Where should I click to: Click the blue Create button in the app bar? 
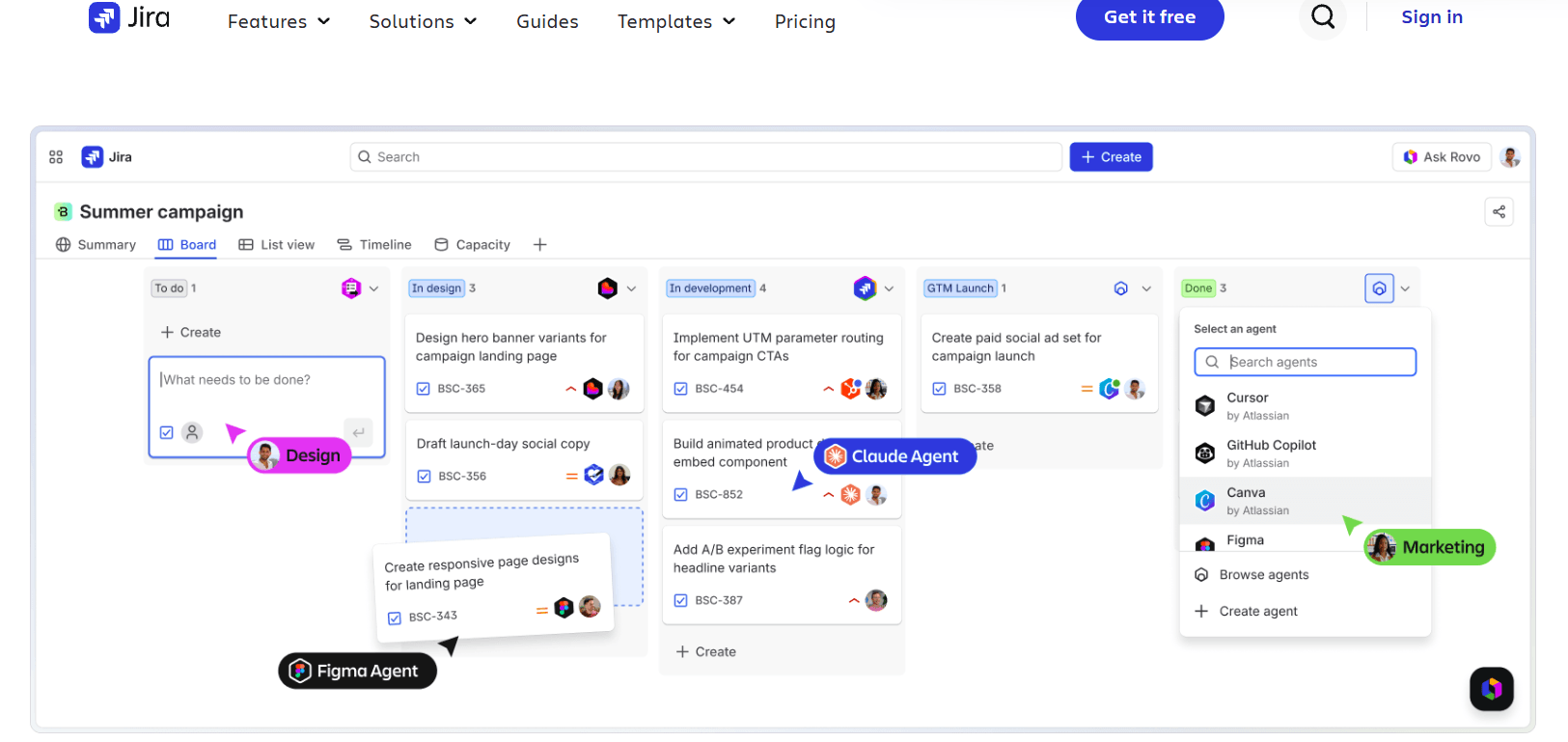pyautogui.click(x=1111, y=157)
